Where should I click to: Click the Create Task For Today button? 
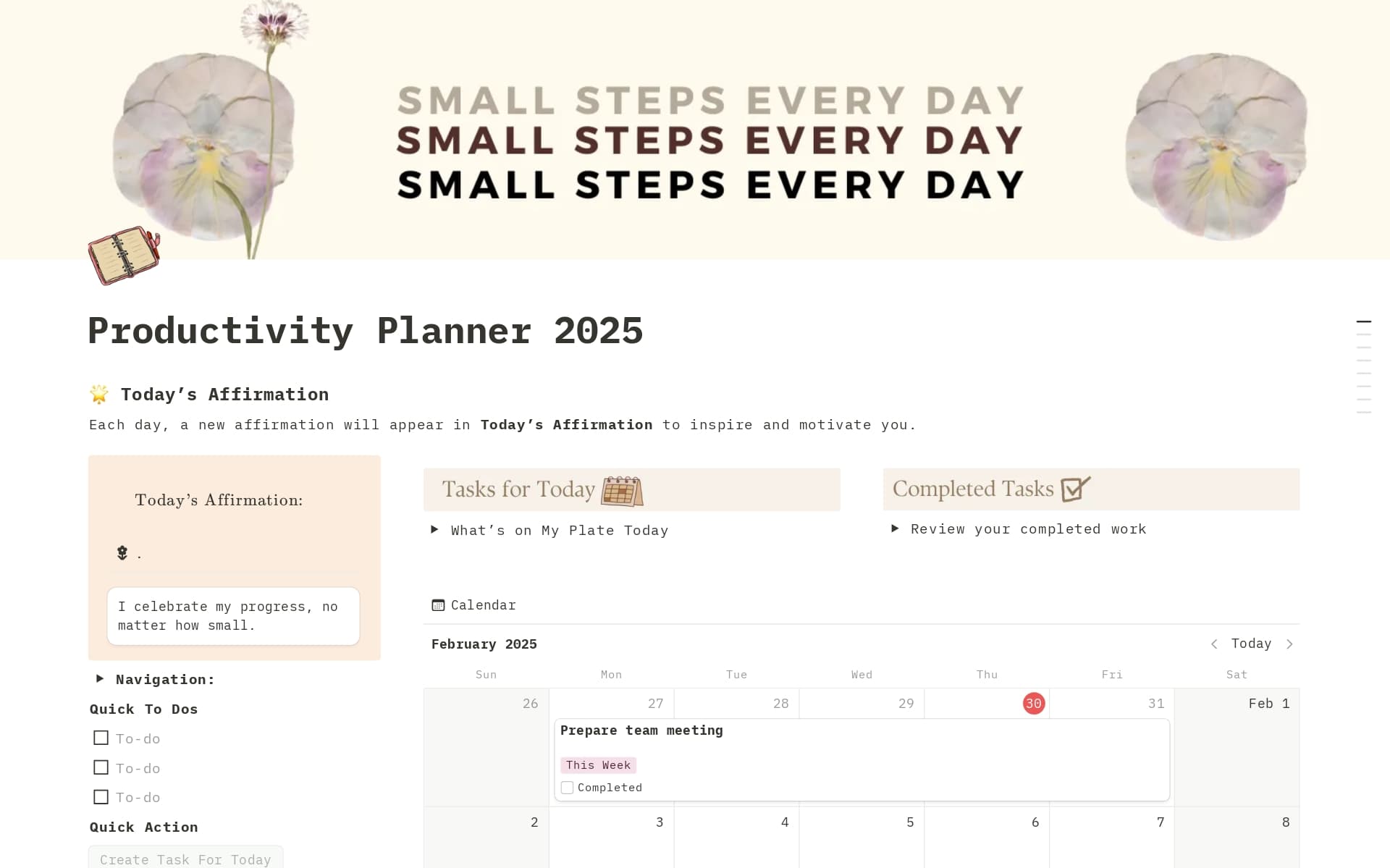point(185,859)
